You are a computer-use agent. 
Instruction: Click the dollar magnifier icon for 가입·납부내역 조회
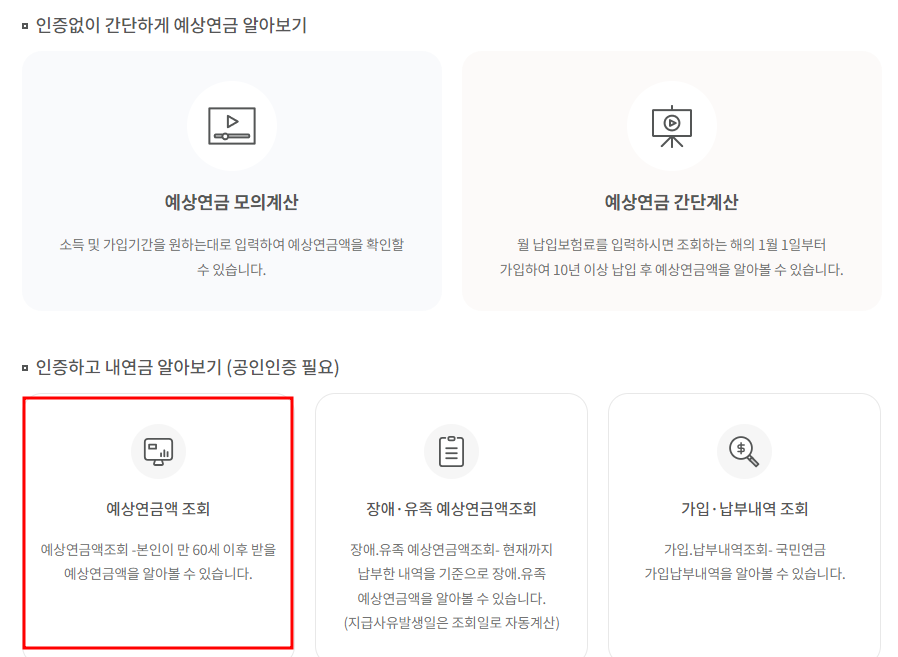pyautogui.click(x=744, y=451)
